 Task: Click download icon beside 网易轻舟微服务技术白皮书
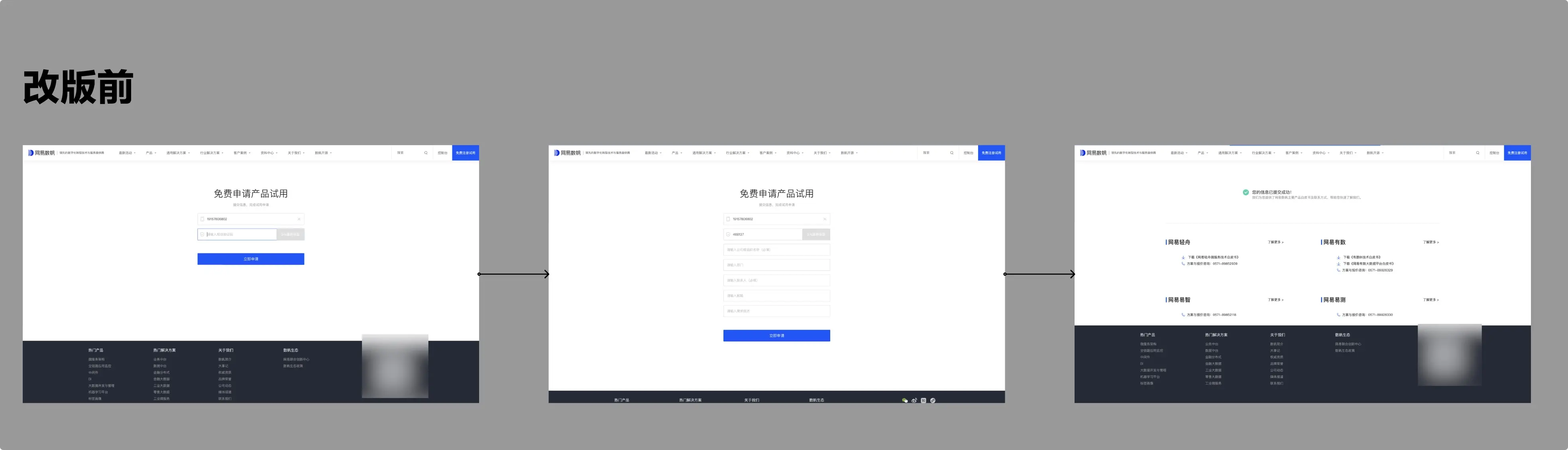(1183, 258)
